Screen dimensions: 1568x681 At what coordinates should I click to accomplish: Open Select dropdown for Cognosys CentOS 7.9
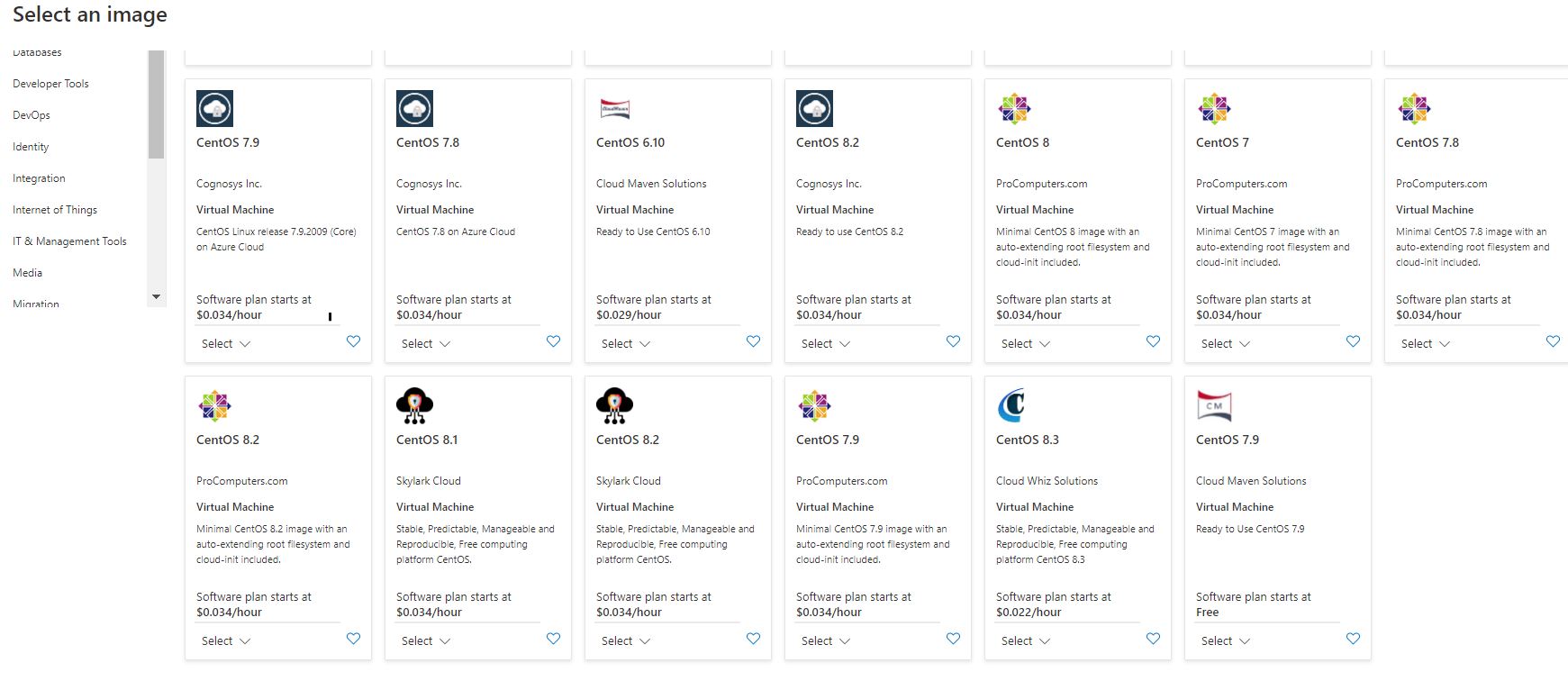click(226, 344)
